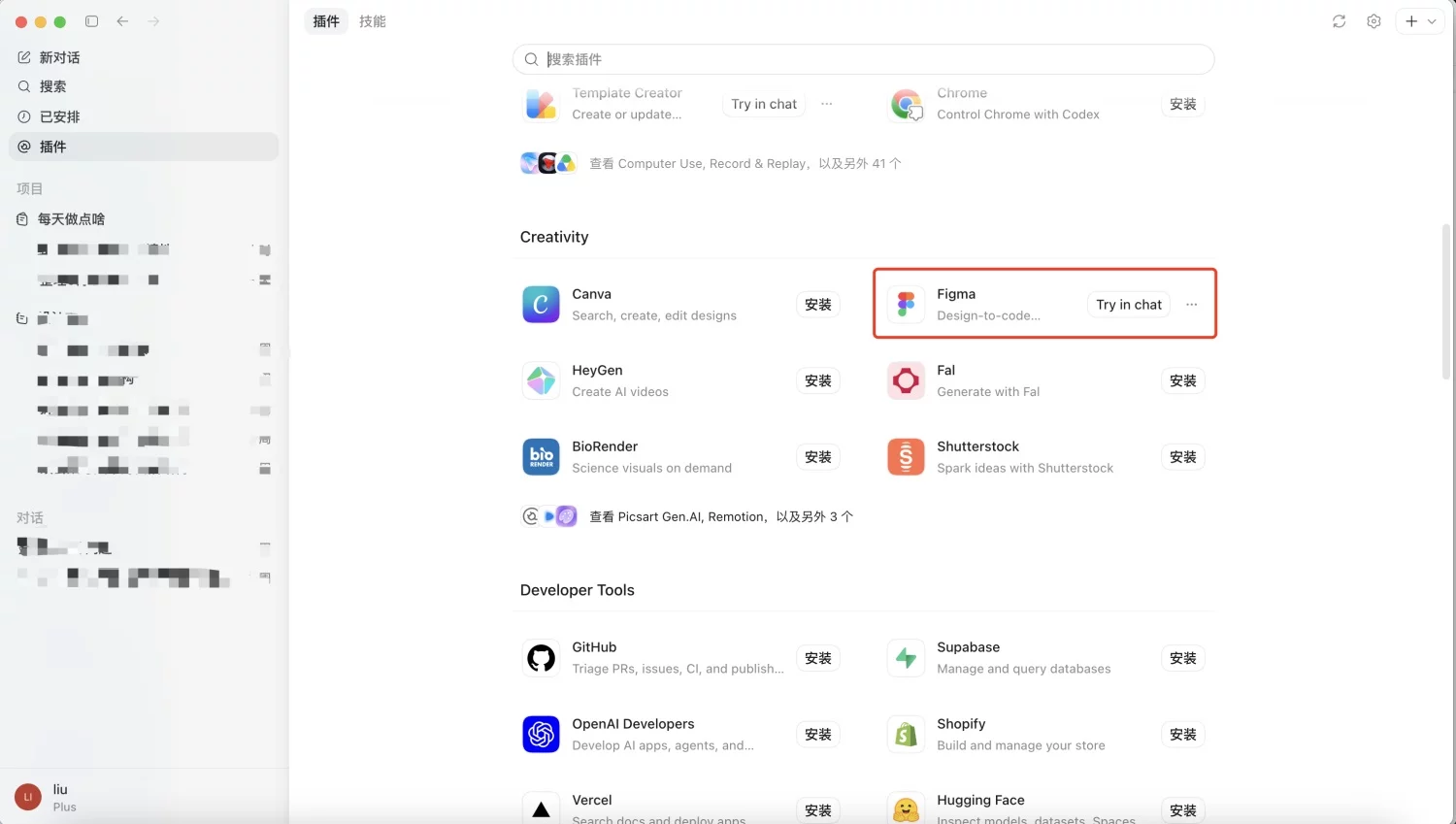This screenshot has width=1456, height=824.
Task: Open settings via the gear icon
Action: (1373, 21)
